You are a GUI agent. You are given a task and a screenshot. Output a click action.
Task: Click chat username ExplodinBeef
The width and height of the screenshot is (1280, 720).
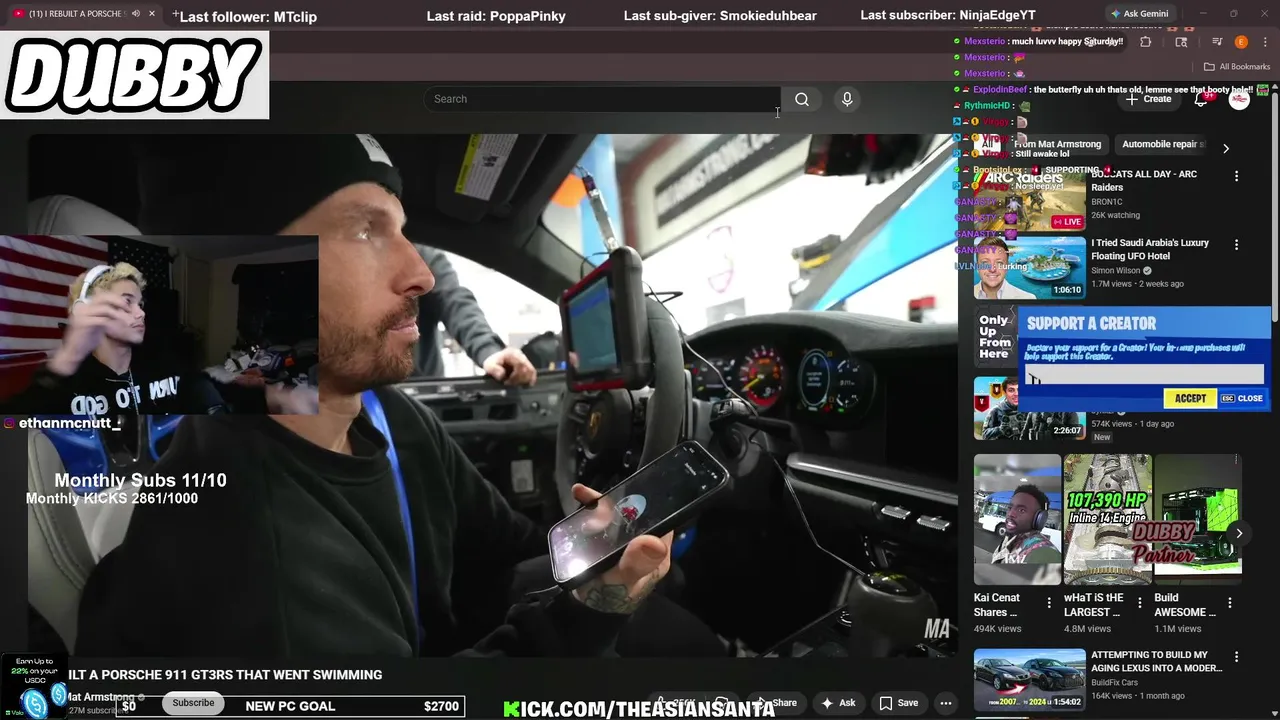pos(1000,89)
